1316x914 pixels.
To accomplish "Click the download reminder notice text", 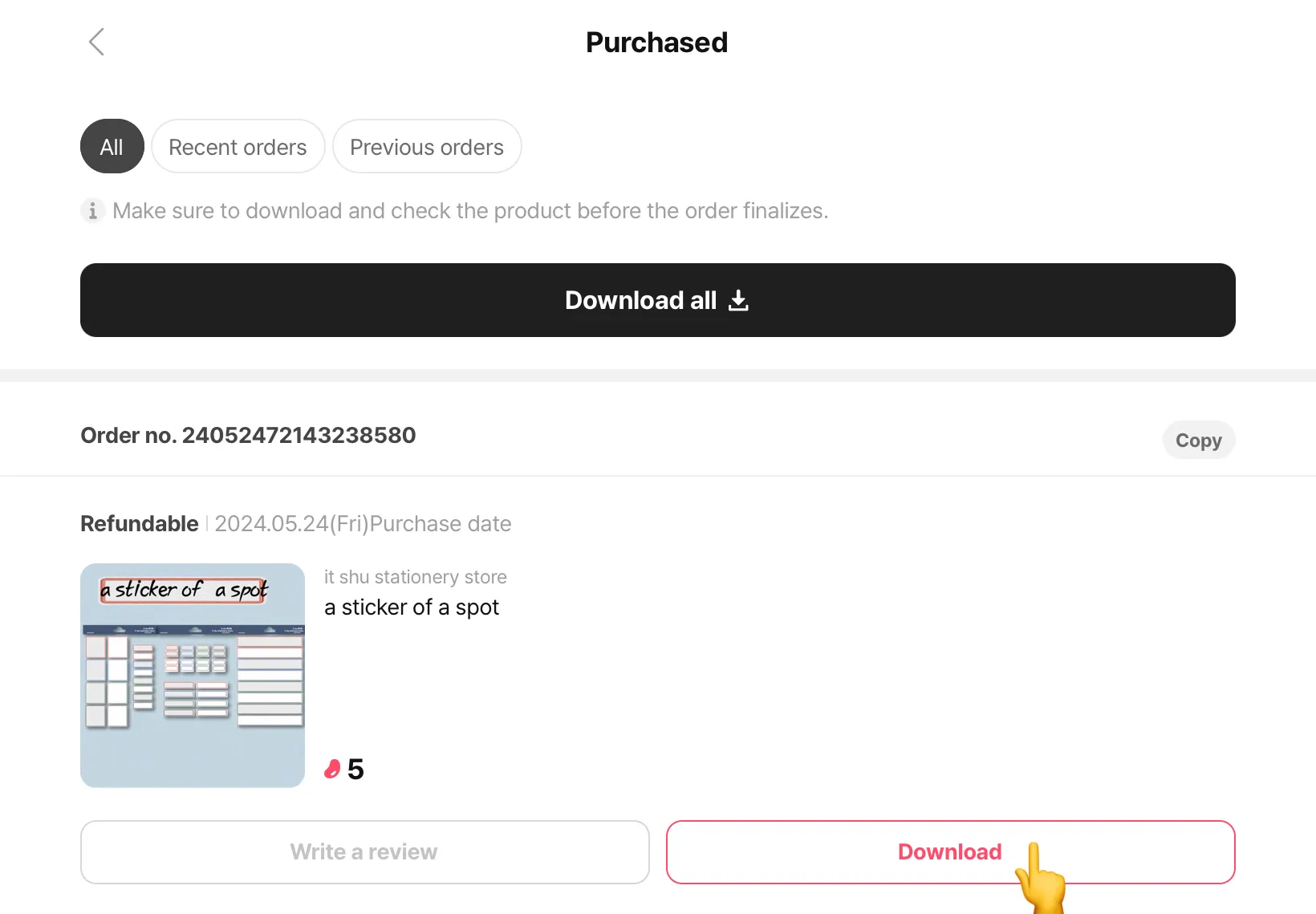I will pyautogui.click(x=470, y=211).
